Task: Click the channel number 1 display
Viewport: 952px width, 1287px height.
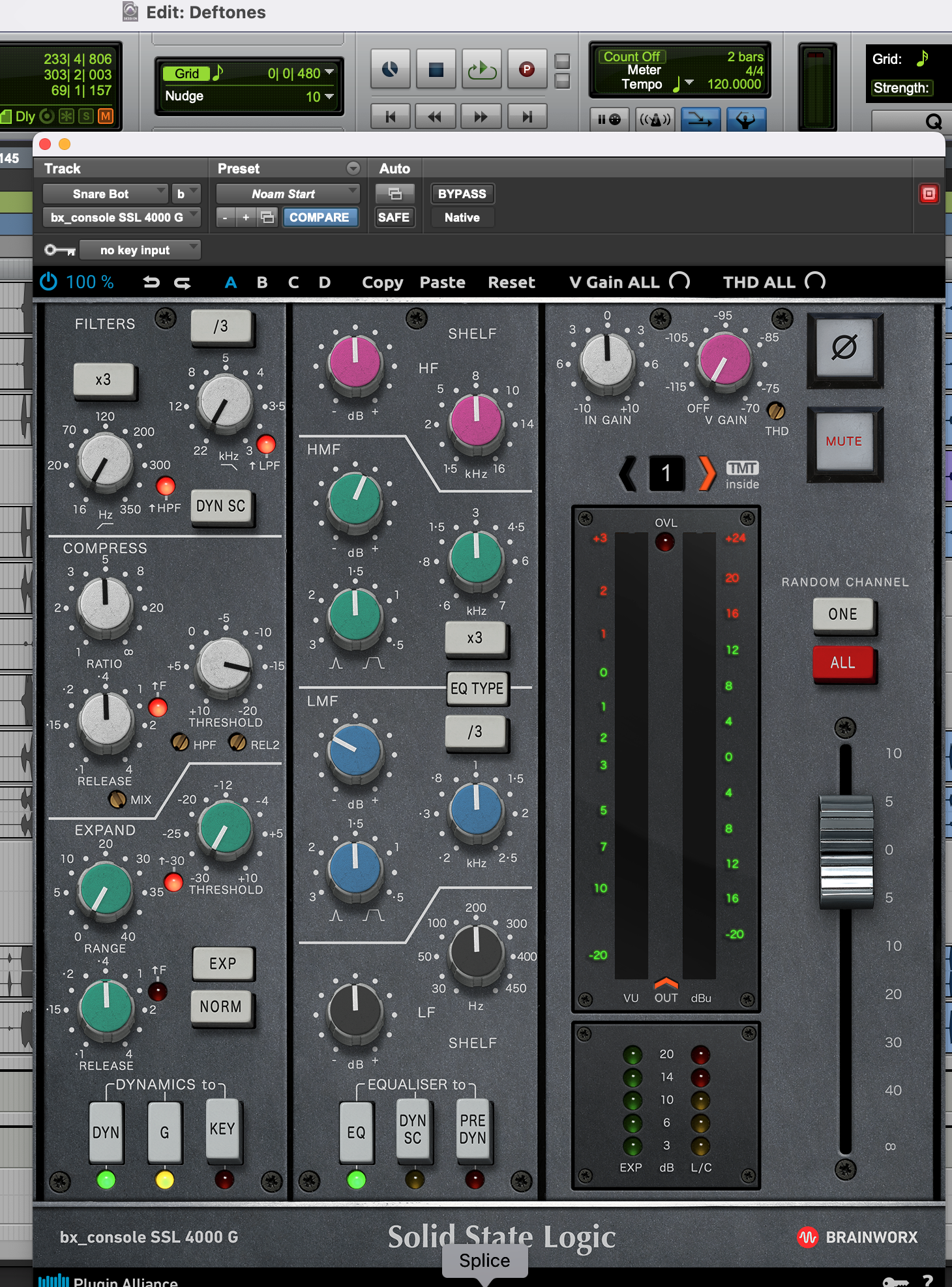Action: [666, 473]
